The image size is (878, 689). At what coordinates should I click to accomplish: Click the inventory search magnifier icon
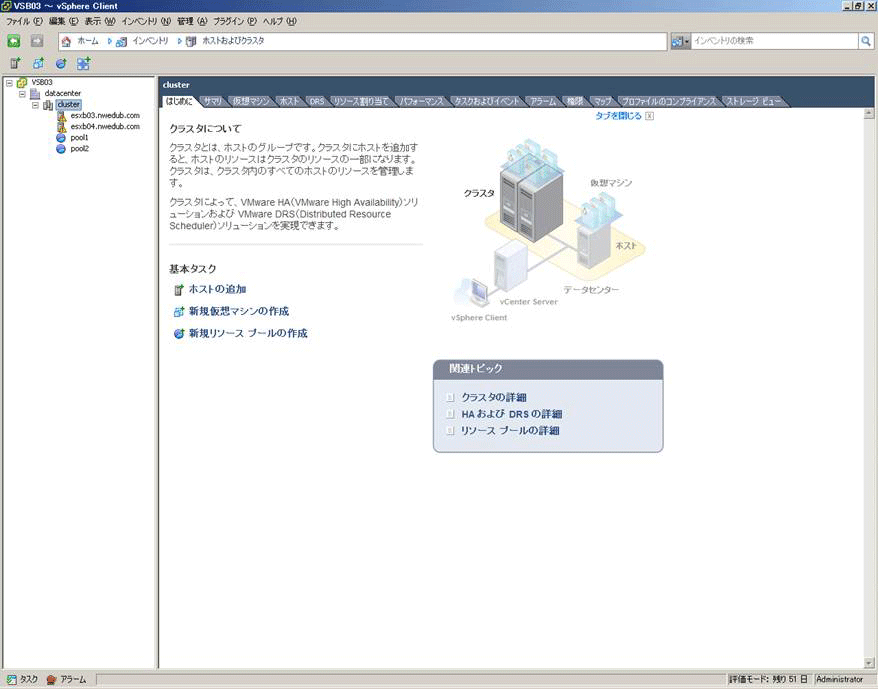[x=866, y=41]
